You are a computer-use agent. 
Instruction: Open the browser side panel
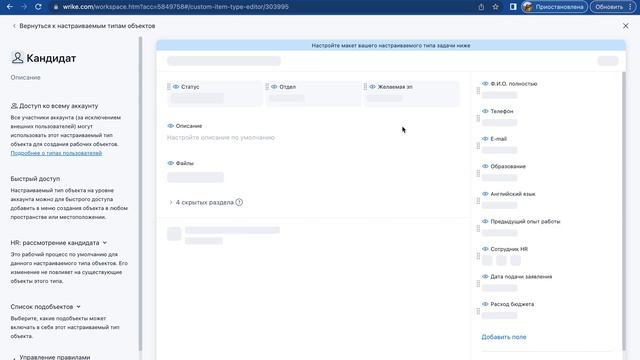513,7
